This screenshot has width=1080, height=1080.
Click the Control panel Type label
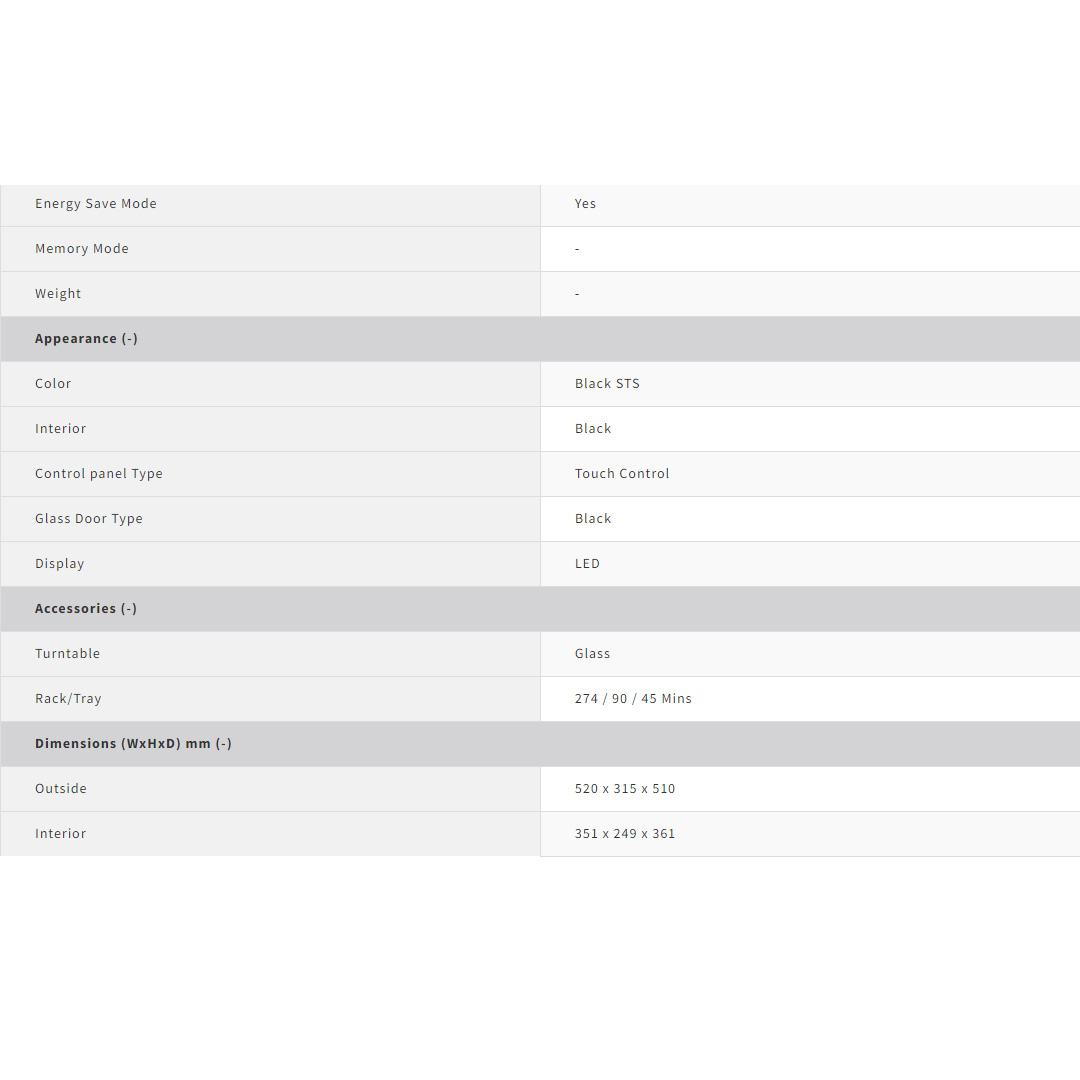tap(99, 474)
